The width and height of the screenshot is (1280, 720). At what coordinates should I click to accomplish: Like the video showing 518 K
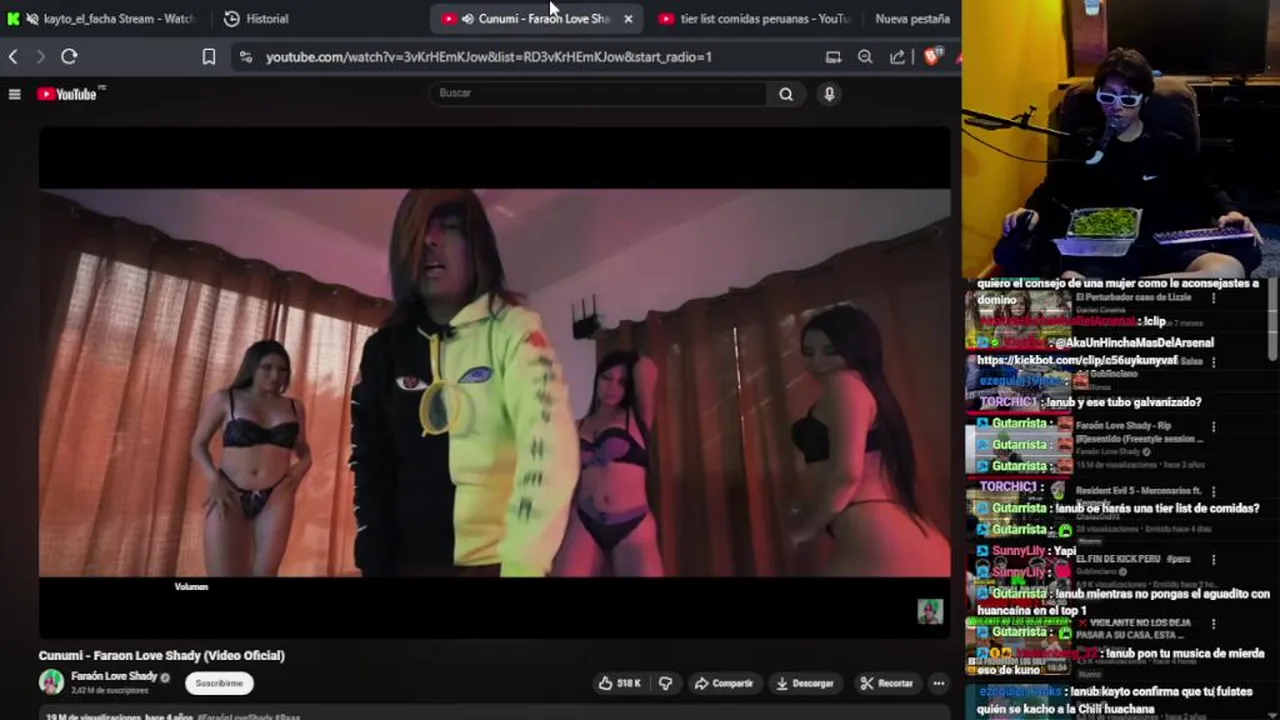point(620,683)
